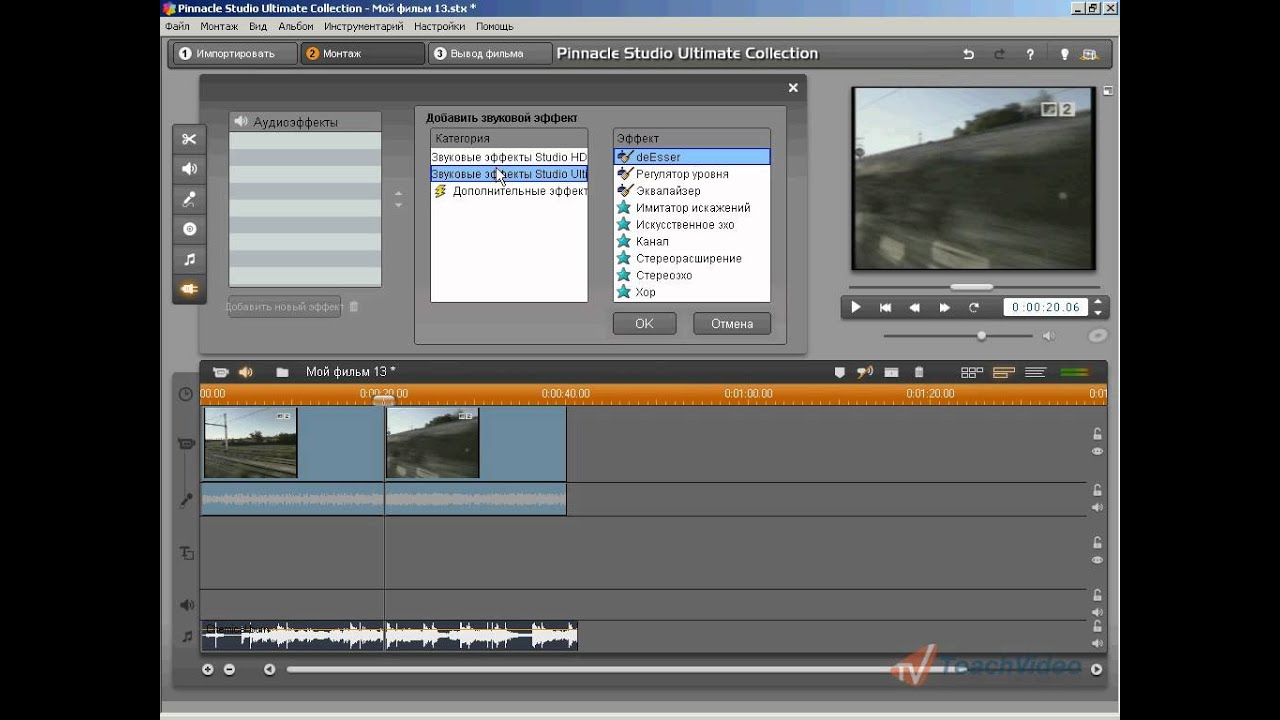The height and width of the screenshot is (720, 1280).
Task: Open the Инструментарий menu
Action: 363,26
